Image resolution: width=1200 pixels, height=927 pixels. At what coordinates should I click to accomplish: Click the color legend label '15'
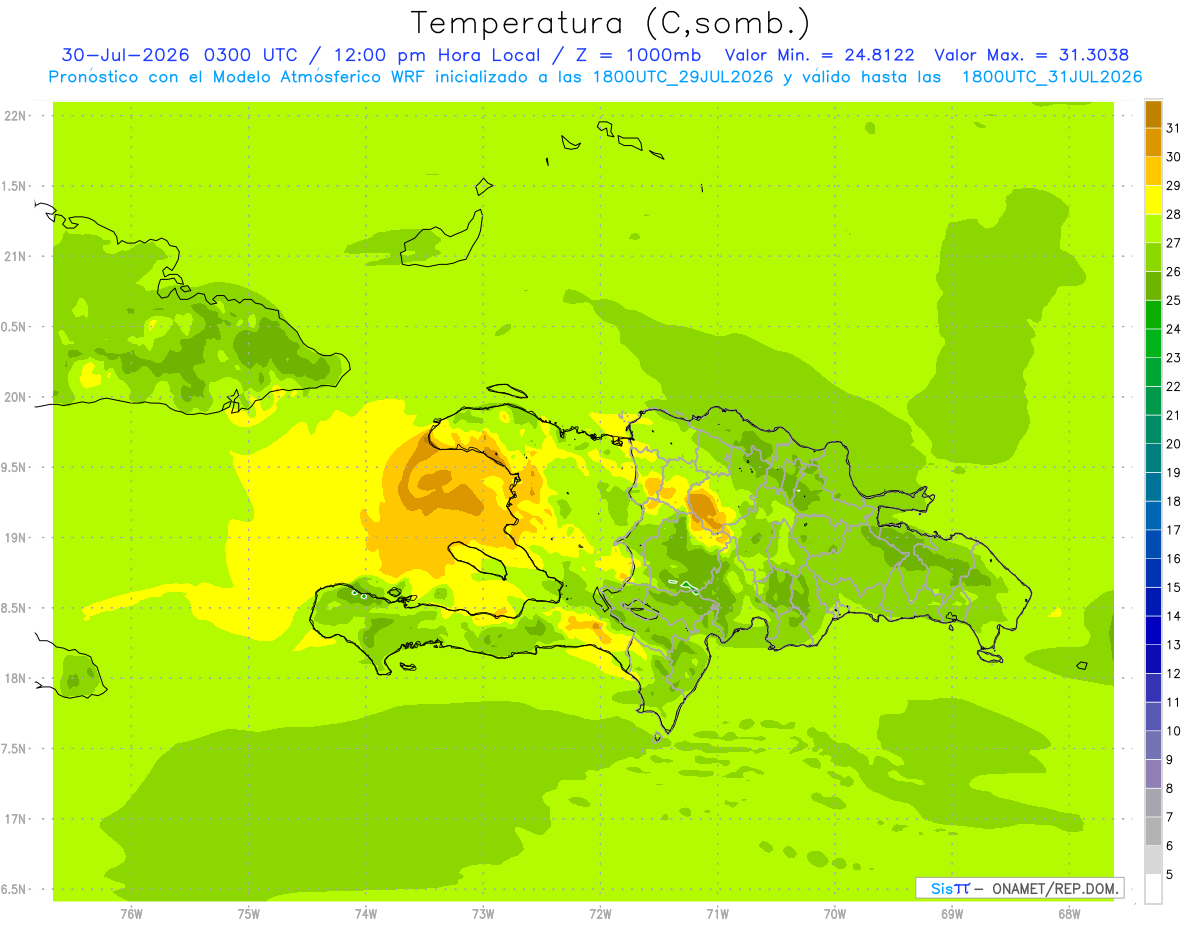pyautogui.click(x=1173, y=587)
